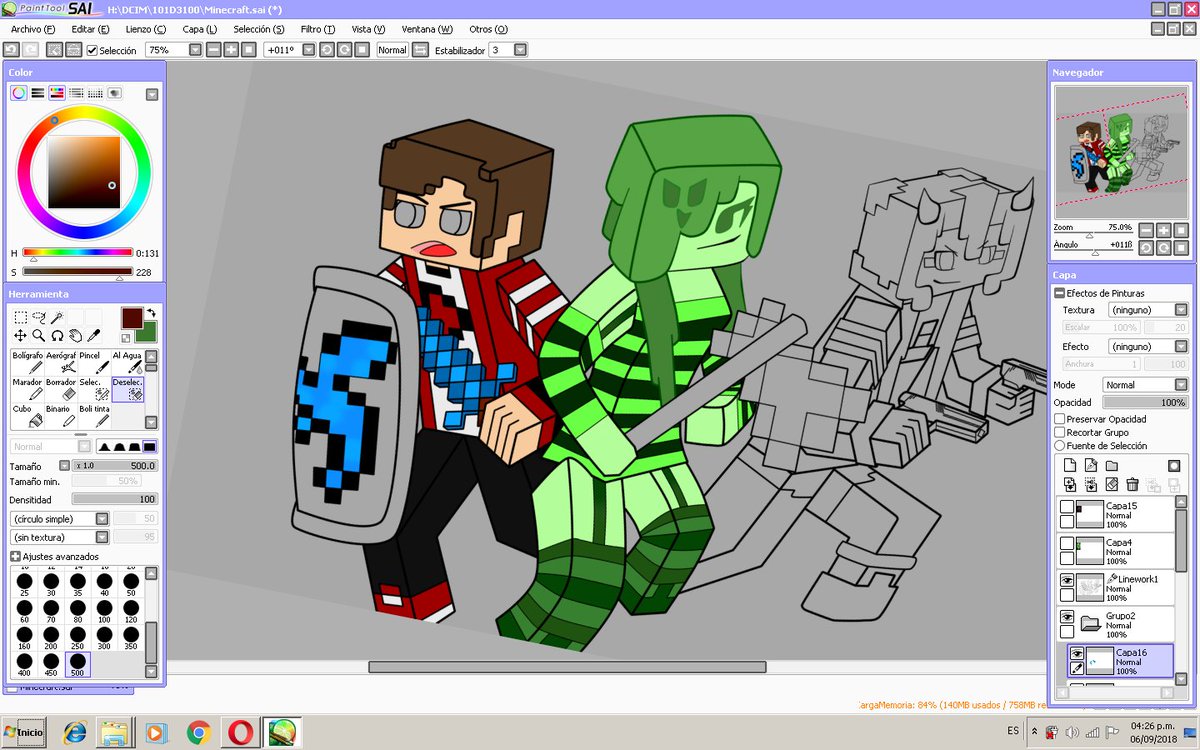
Task: Select the eyedropper tool
Action: 94,335
